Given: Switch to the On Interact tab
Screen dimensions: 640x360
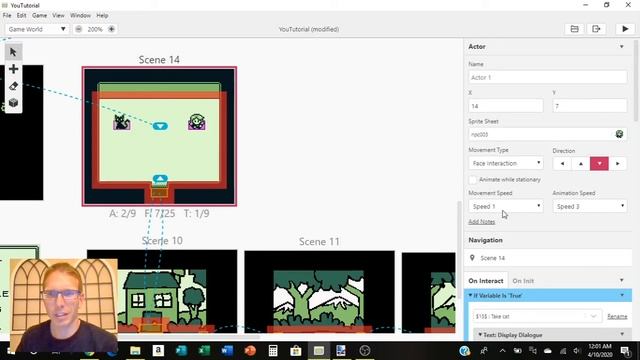Looking at the screenshot, I should click(486, 281).
